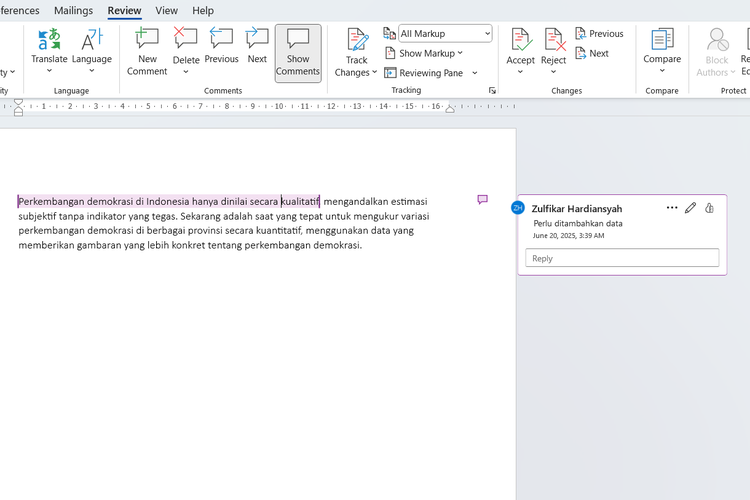
Task: Open Tracking group dialog launcher
Action: (x=492, y=90)
